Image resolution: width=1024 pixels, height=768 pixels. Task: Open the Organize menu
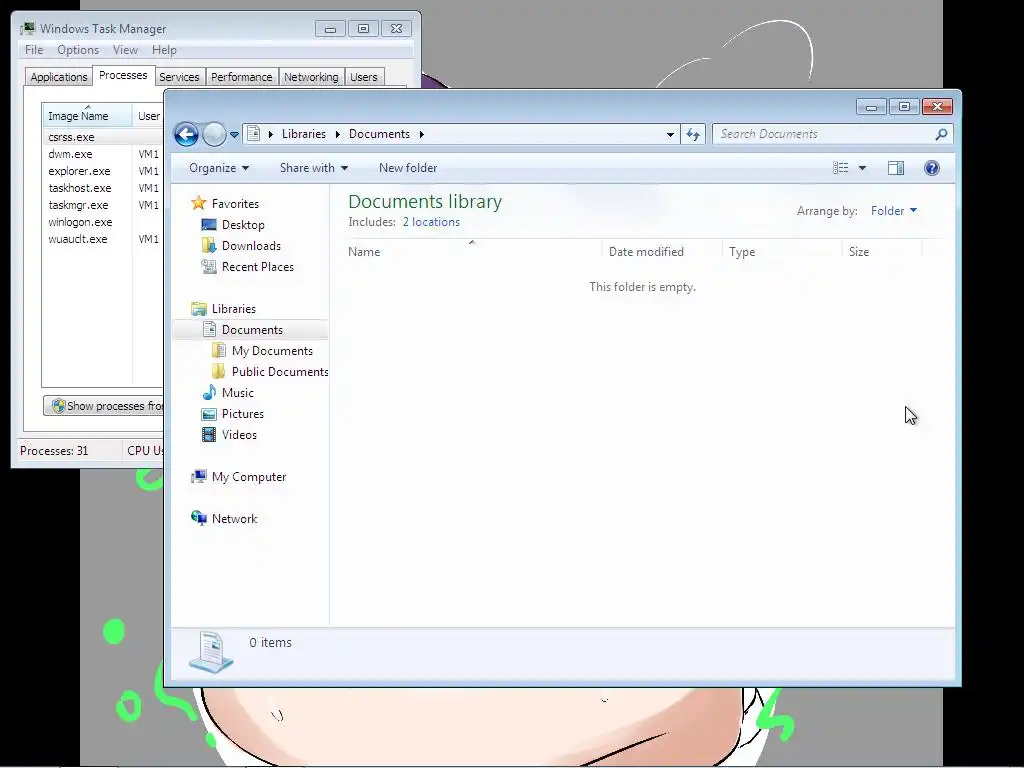point(219,168)
